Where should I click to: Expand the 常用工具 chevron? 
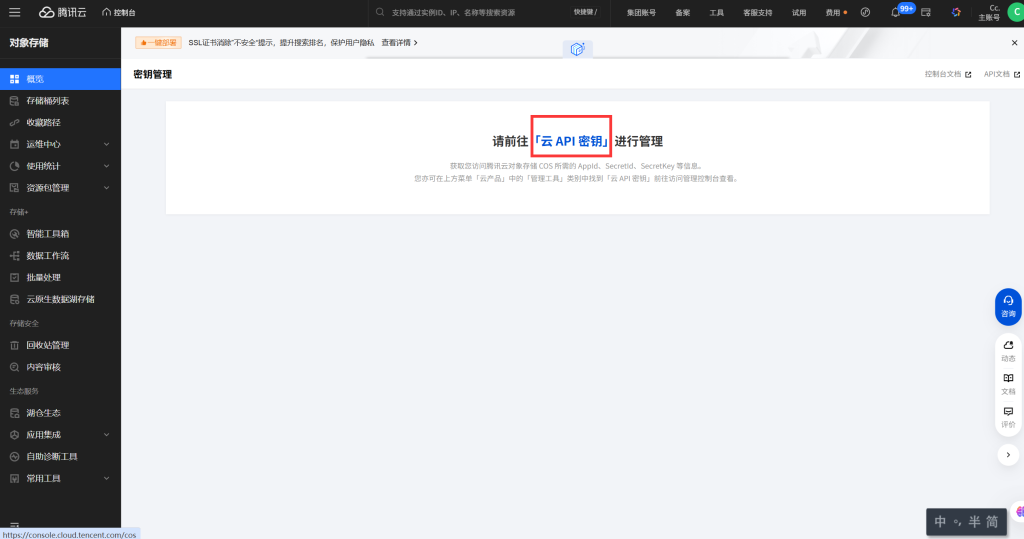[x=106, y=478]
